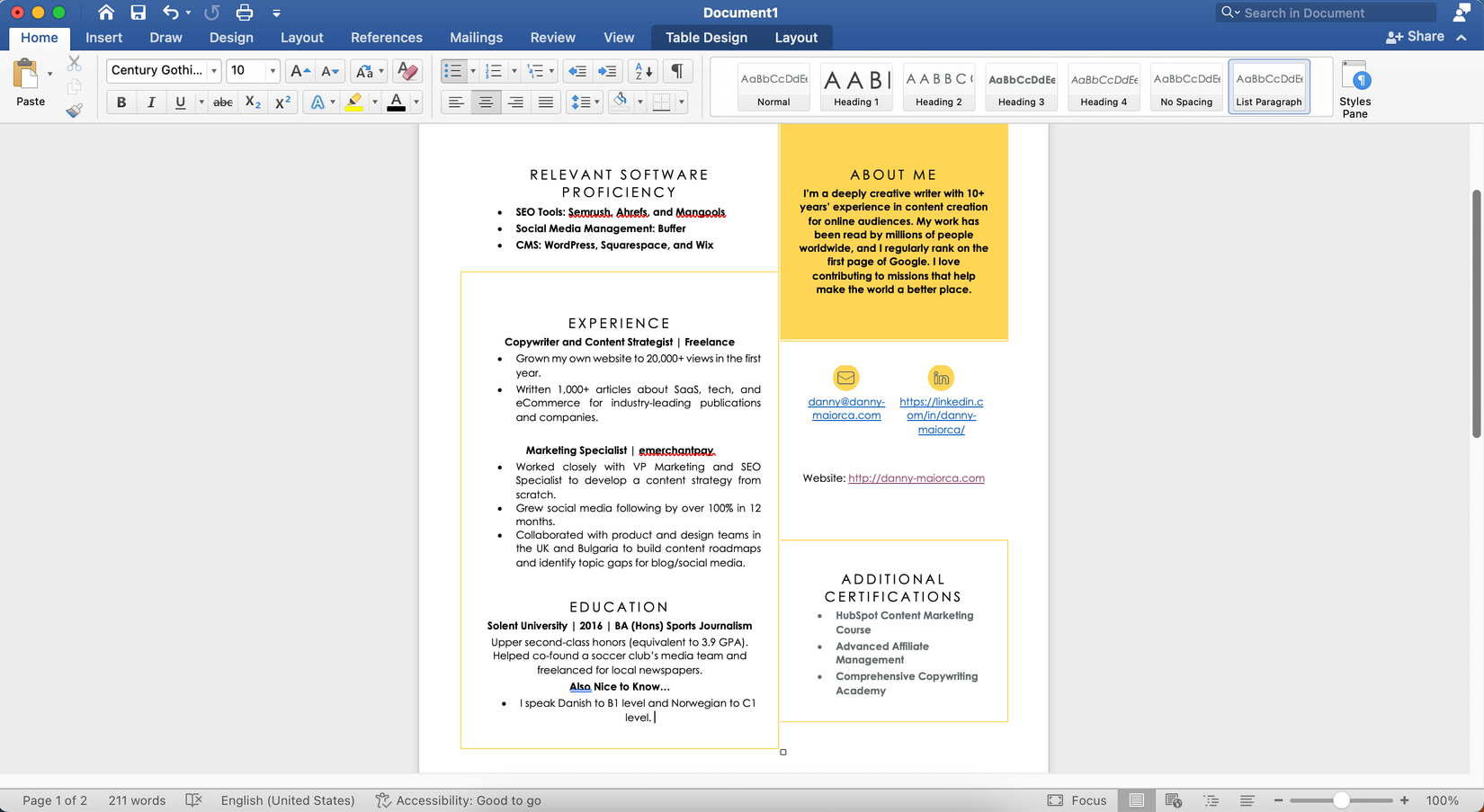Click the LinkedIn icon in resume

(x=941, y=378)
